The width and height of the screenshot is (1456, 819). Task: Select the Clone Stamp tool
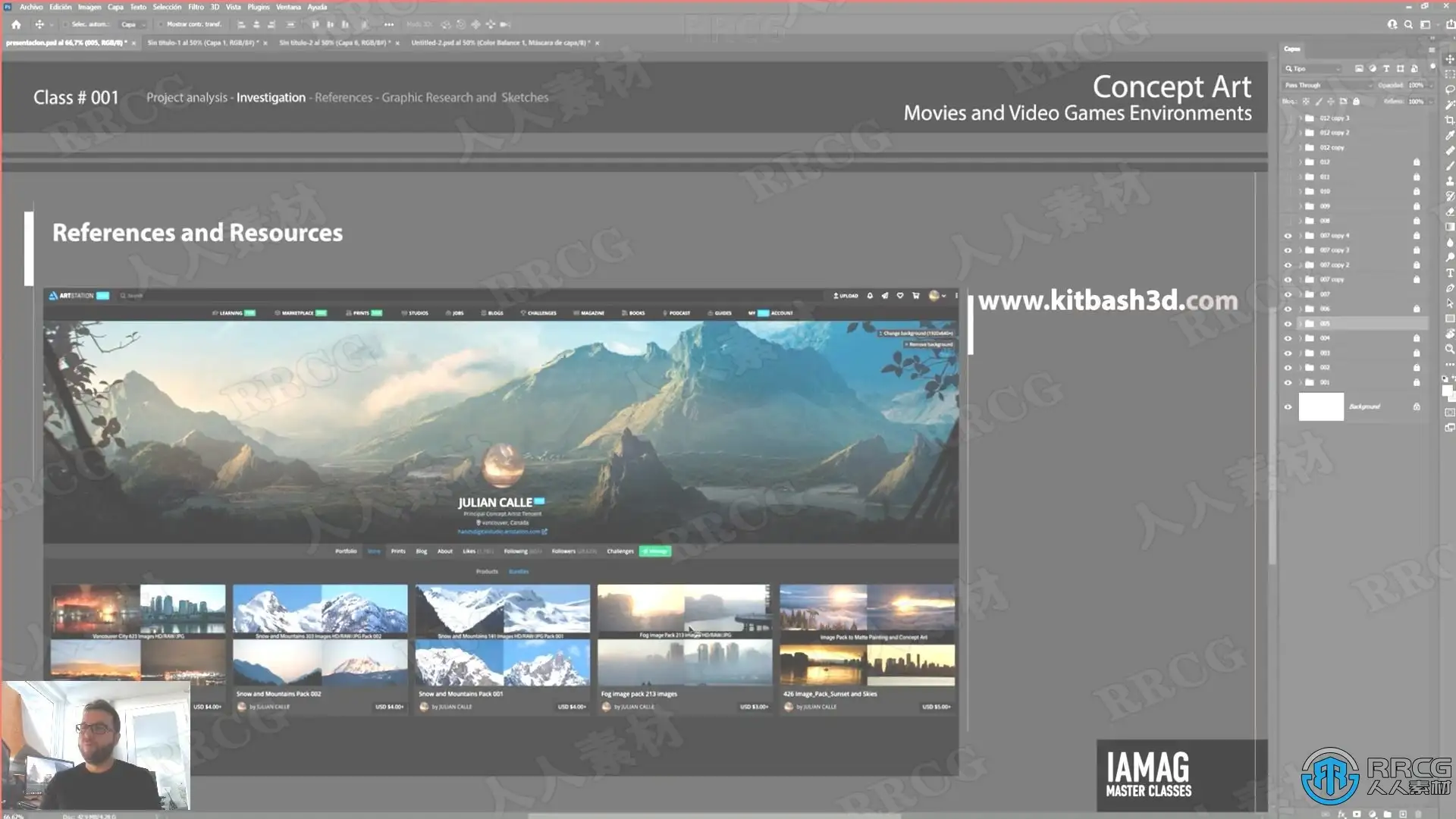click(1450, 181)
